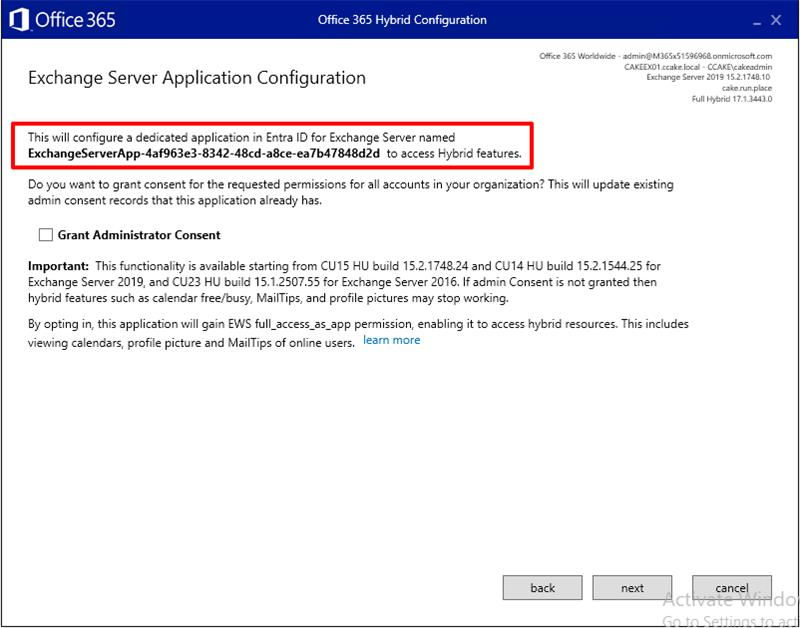Click the 'Do you want to grant consent' paragraph
The width and height of the screenshot is (800, 628).
coord(351,192)
